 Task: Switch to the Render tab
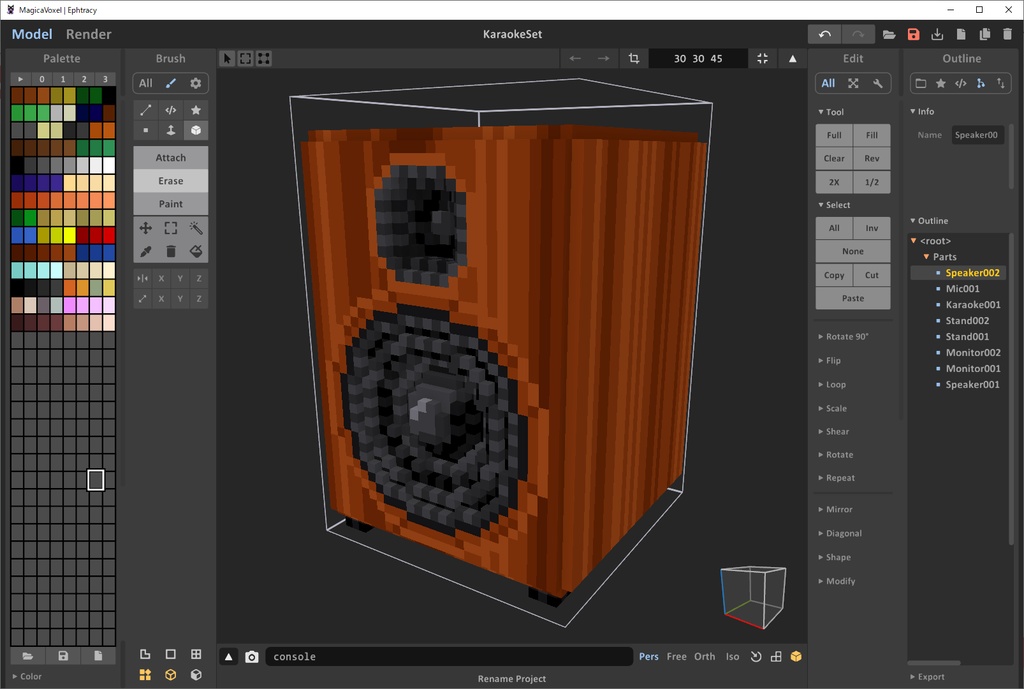point(88,34)
